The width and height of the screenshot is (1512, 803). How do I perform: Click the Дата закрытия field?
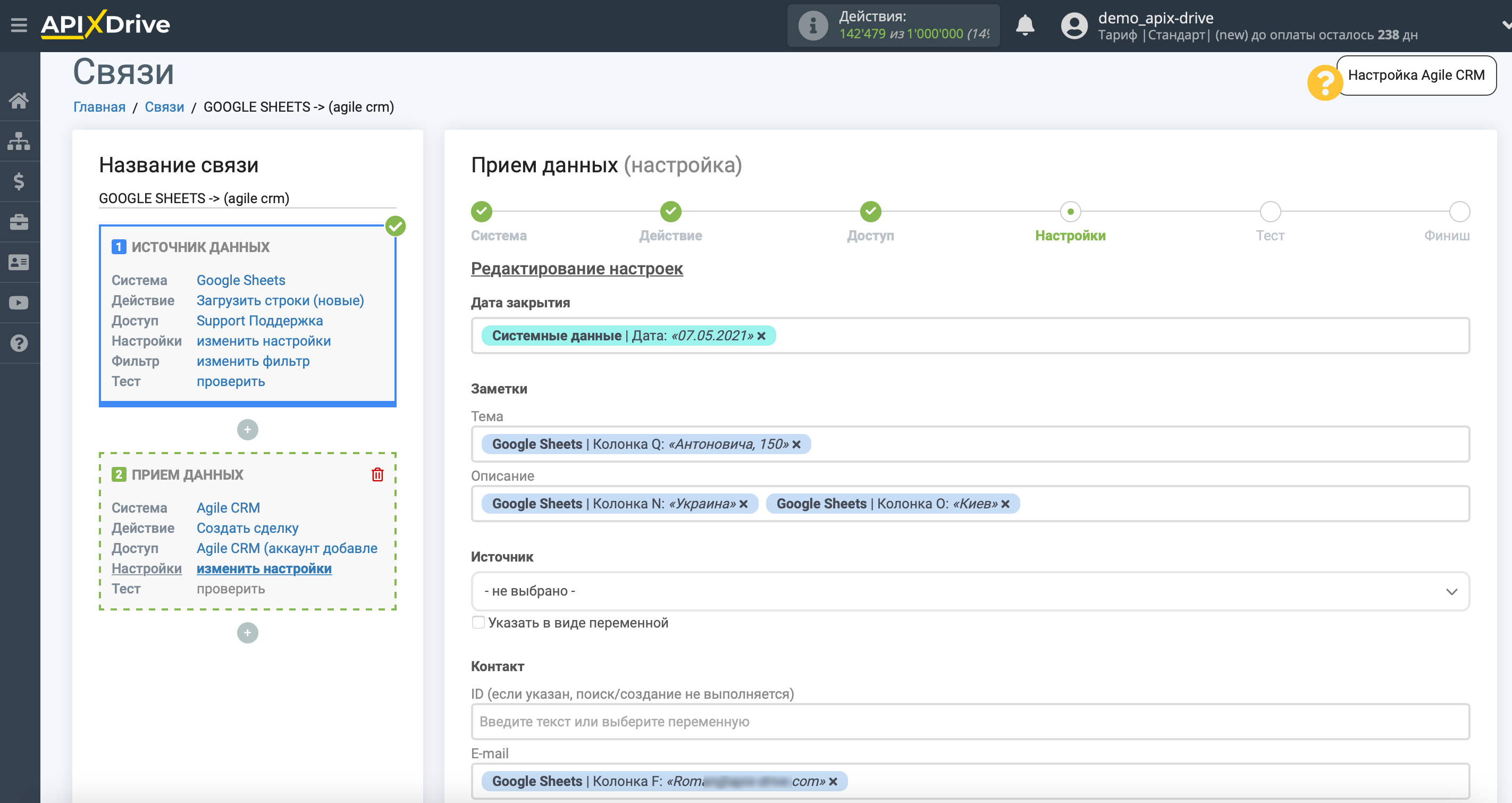point(970,336)
